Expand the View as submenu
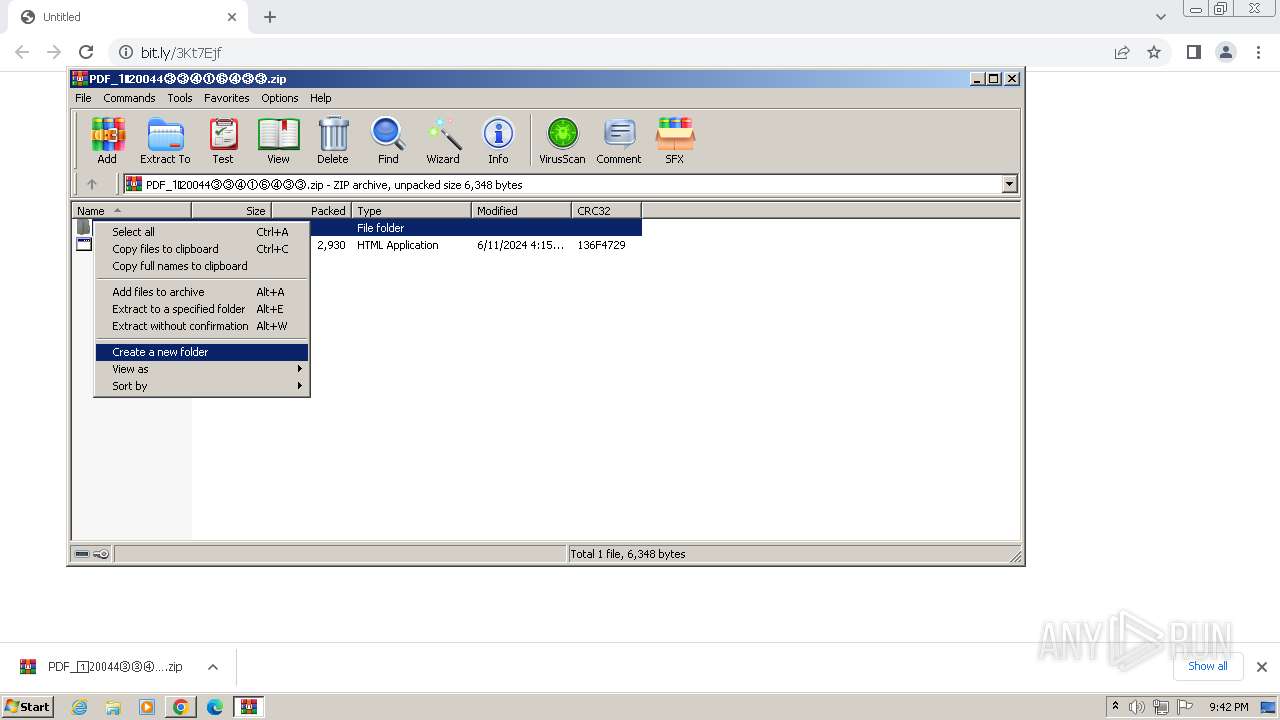 tap(202, 369)
